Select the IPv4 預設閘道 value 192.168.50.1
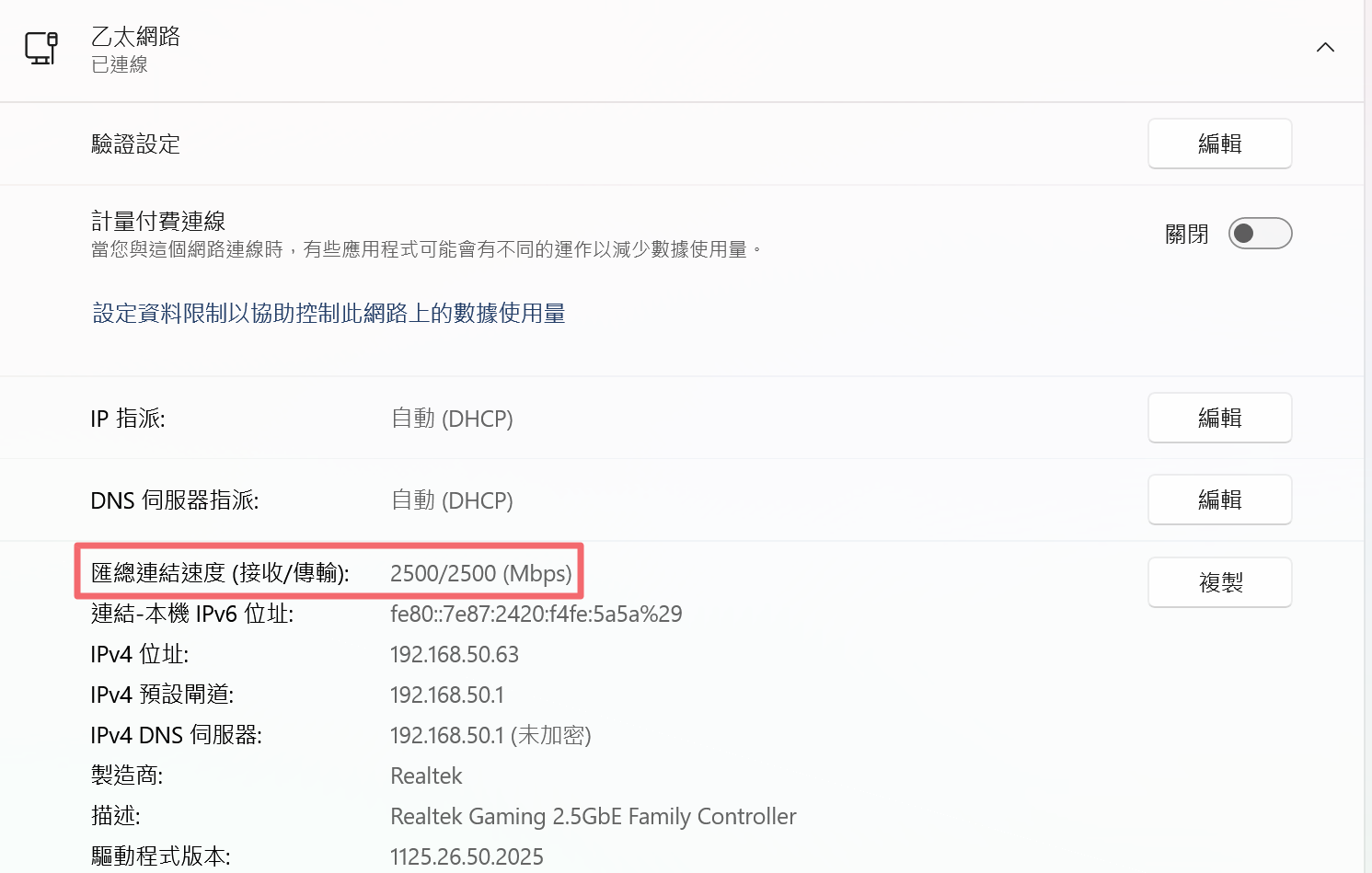 [x=447, y=695]
